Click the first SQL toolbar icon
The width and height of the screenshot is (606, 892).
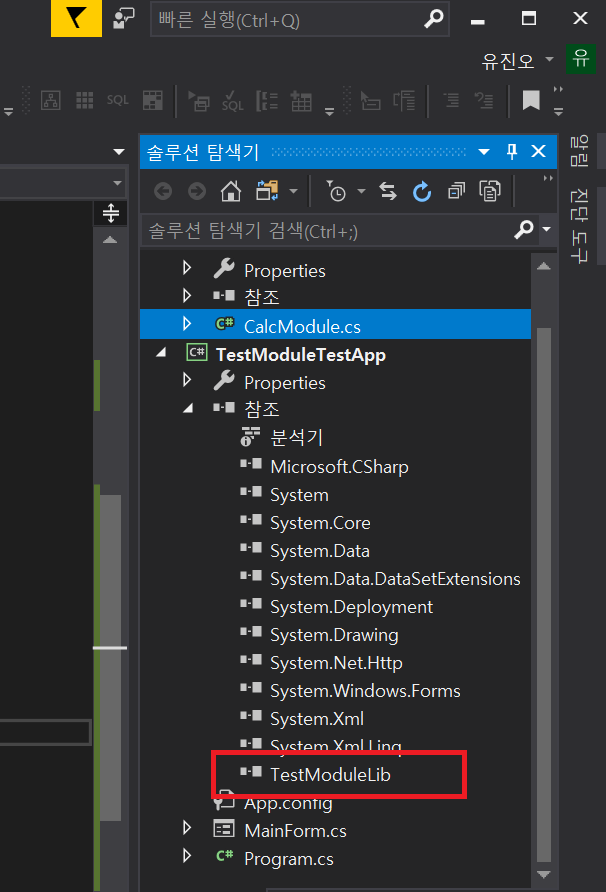(x=118, y=100)
